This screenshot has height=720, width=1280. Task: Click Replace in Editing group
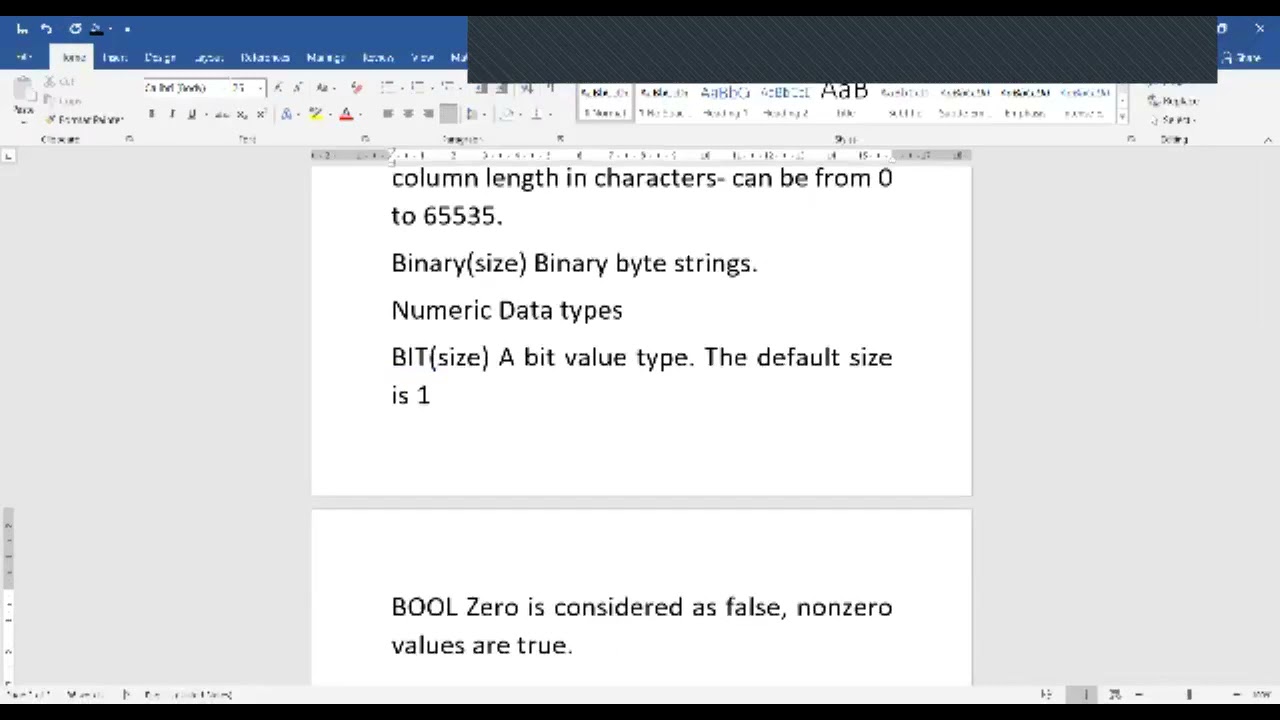tap(1174, 101)
